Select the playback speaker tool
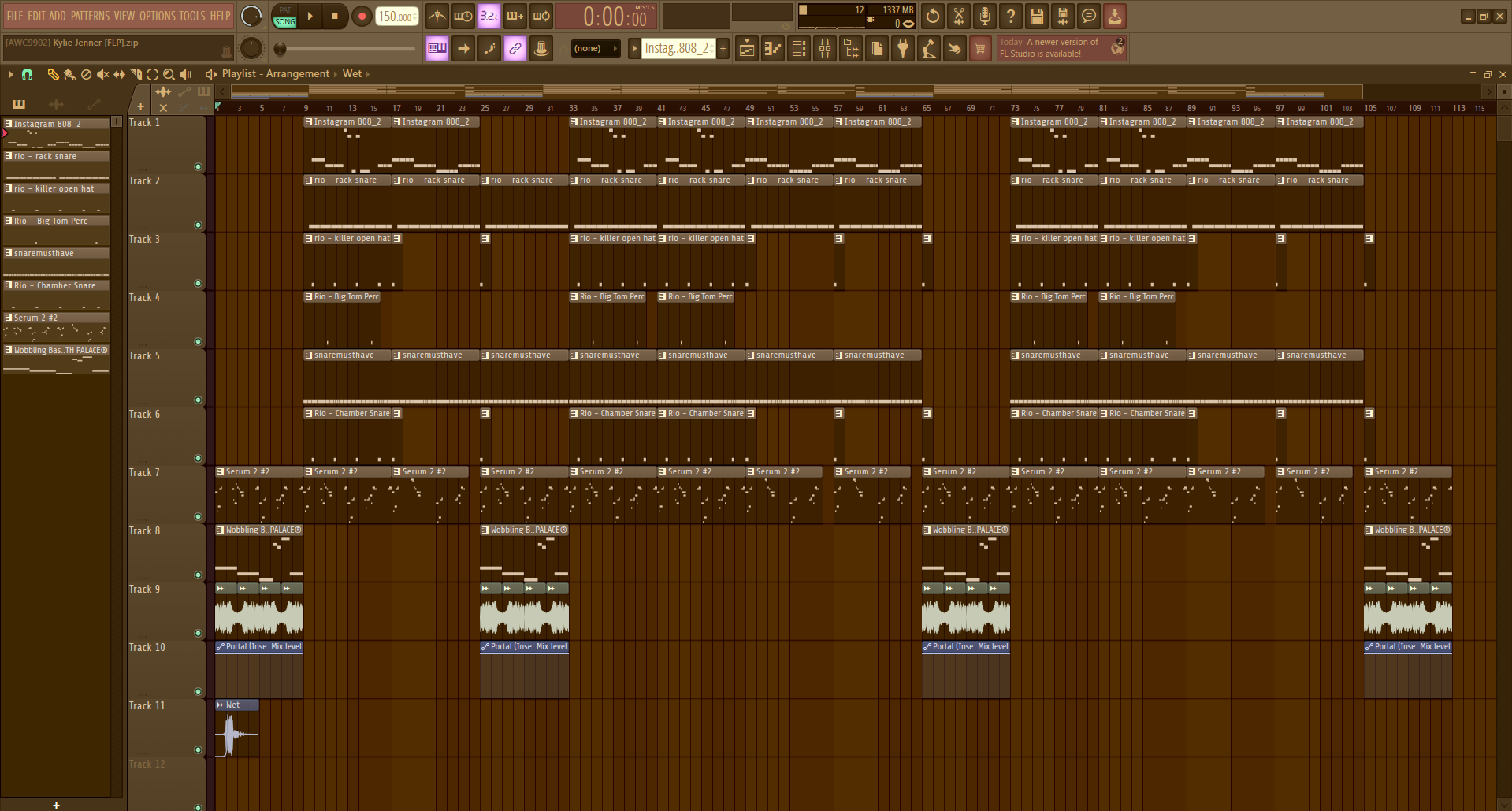 tap(186, 74)
